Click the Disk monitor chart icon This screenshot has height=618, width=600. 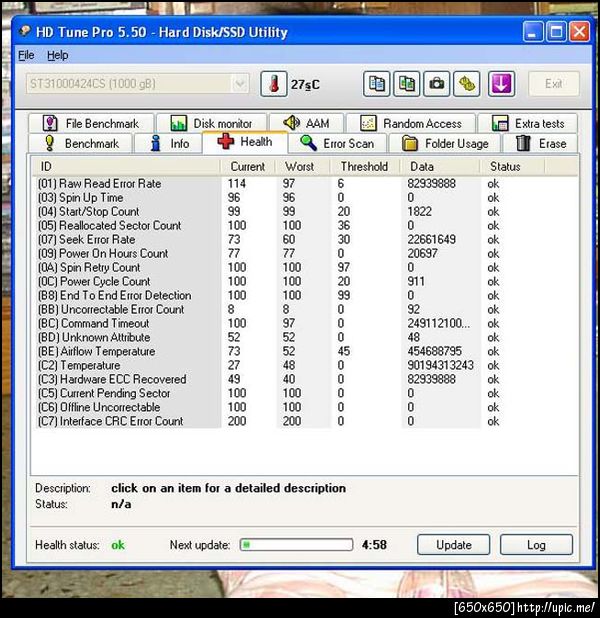coord(179,123)
